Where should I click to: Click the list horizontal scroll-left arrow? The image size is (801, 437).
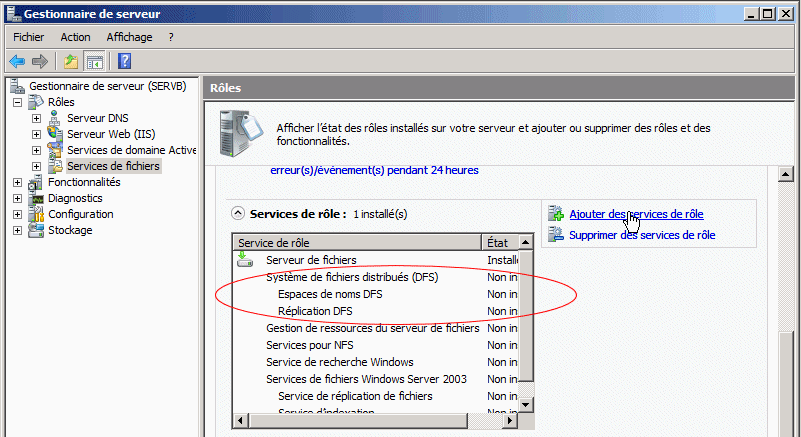241,421
